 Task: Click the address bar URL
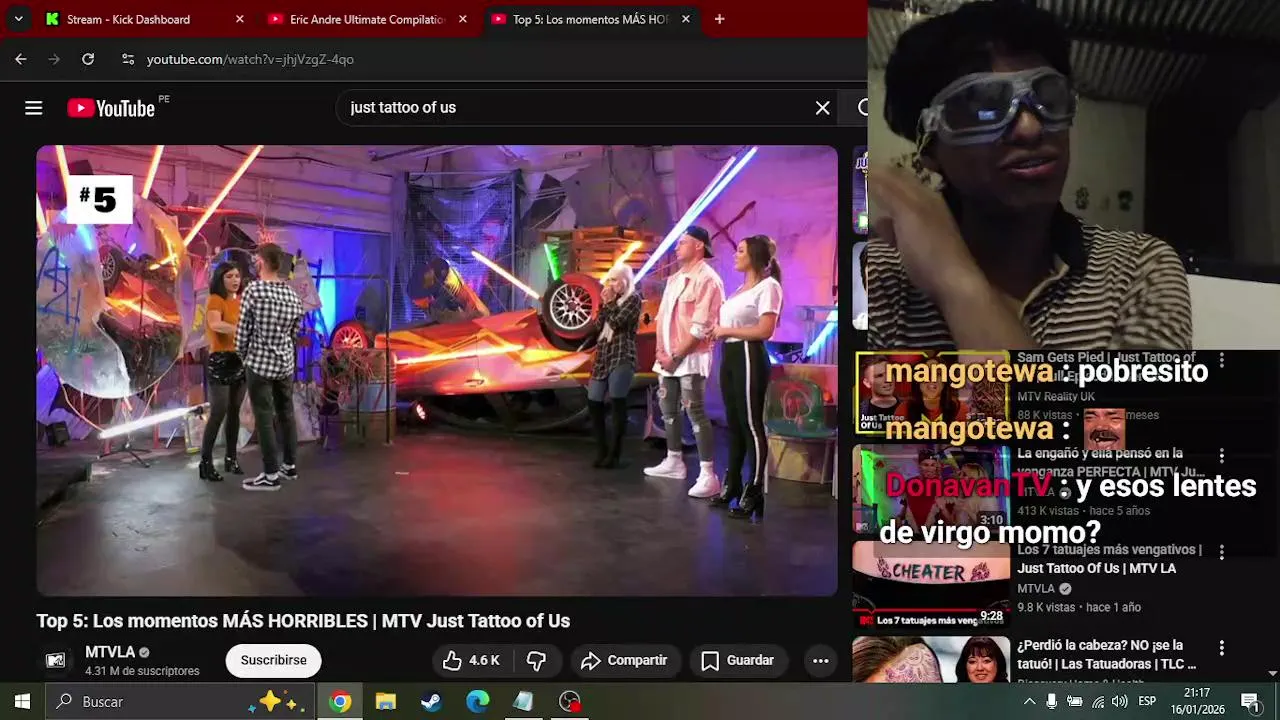[x=250, y=59]
